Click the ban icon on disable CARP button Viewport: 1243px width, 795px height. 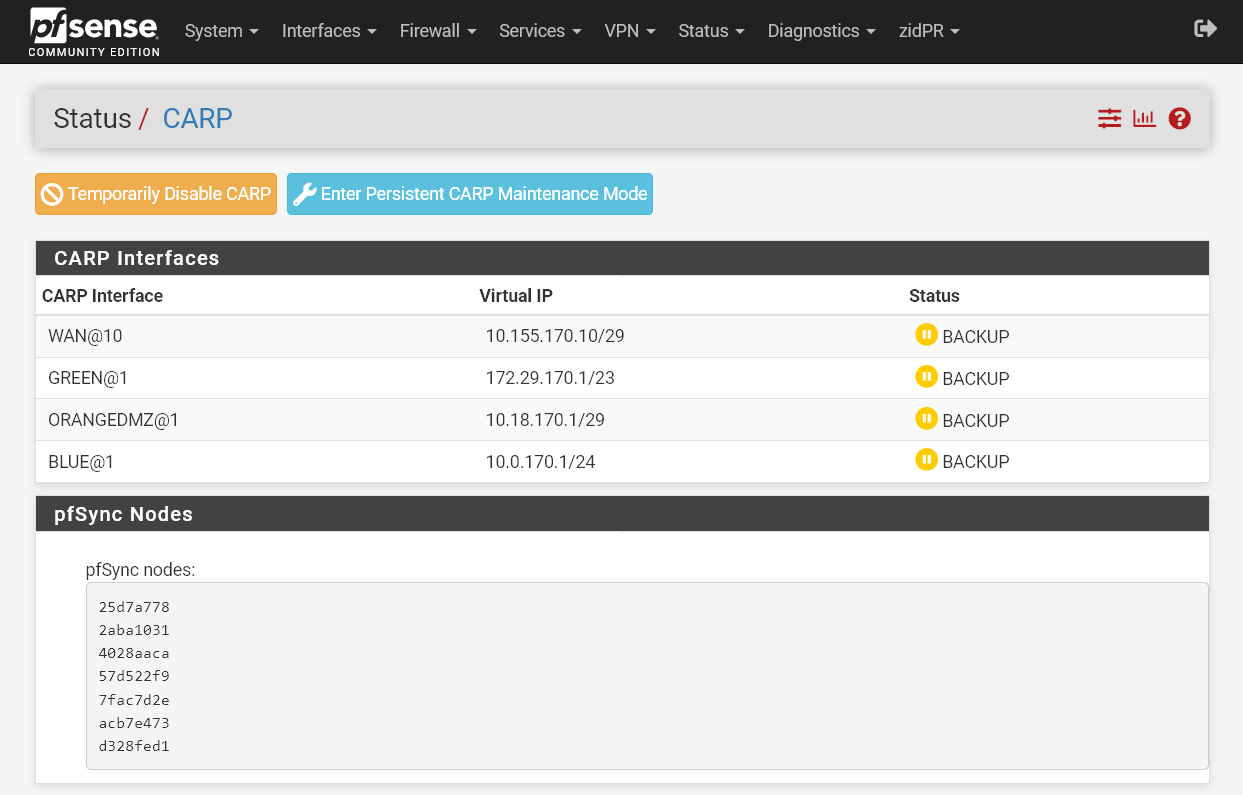pos(54,194)
